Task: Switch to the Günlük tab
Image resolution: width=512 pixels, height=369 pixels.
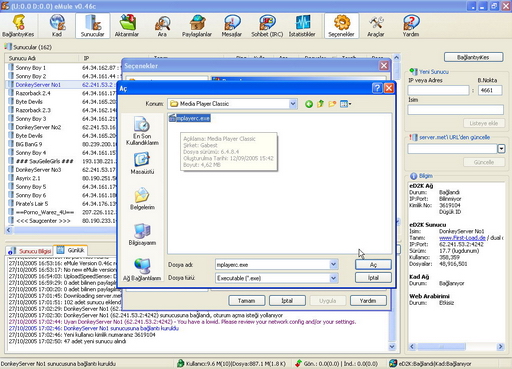Action: click(x=71, y=250)
